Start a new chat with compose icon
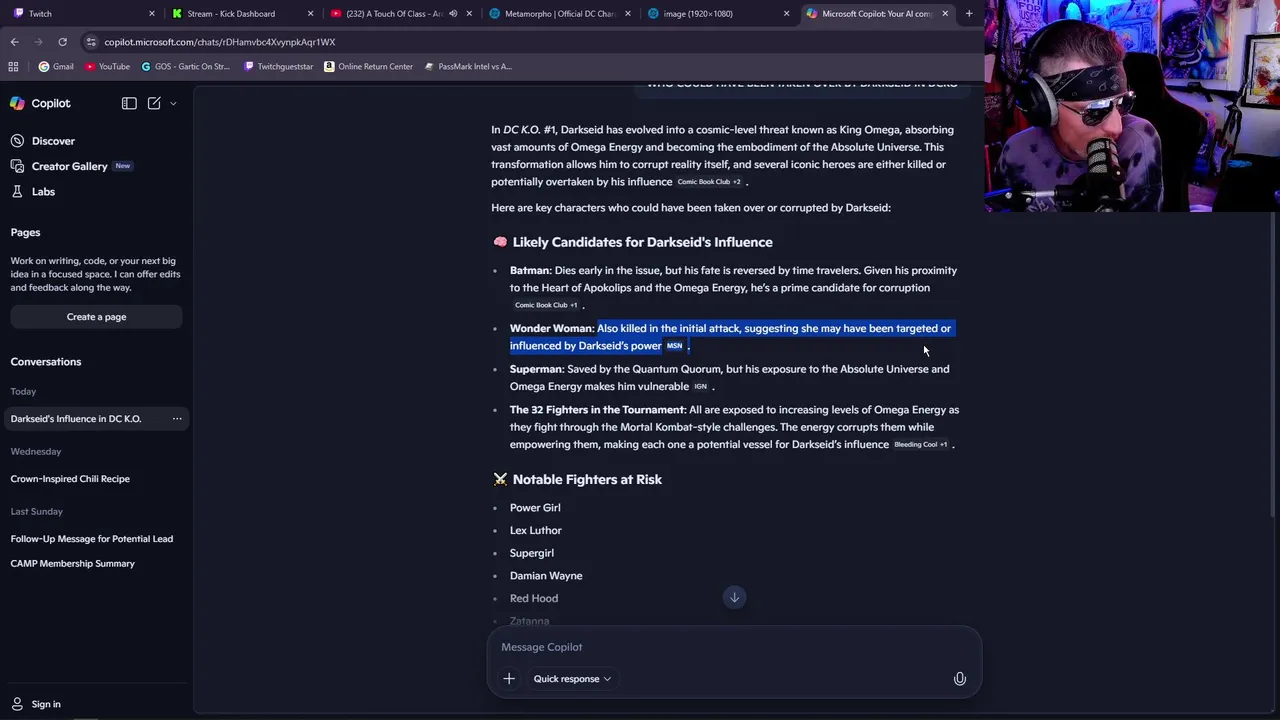This screenshot has height=720, width=1280. tap(154, 103)
